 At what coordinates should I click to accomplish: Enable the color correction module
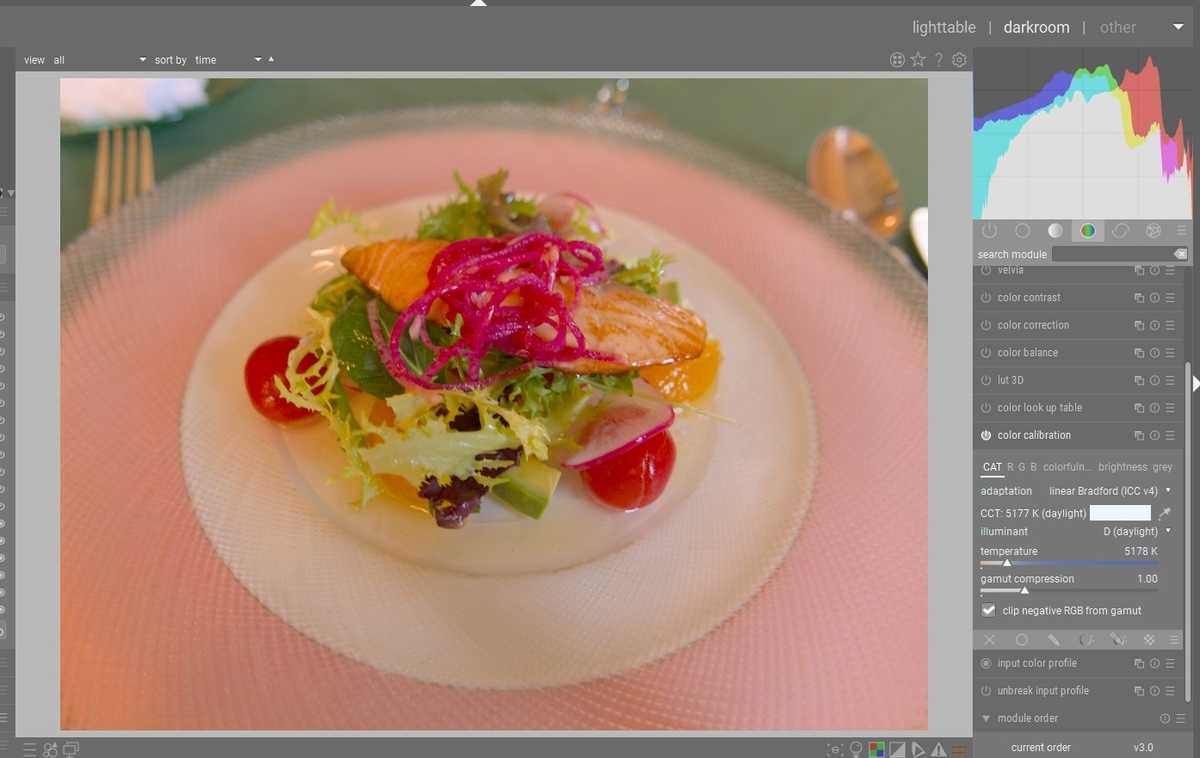pos(986,326)
